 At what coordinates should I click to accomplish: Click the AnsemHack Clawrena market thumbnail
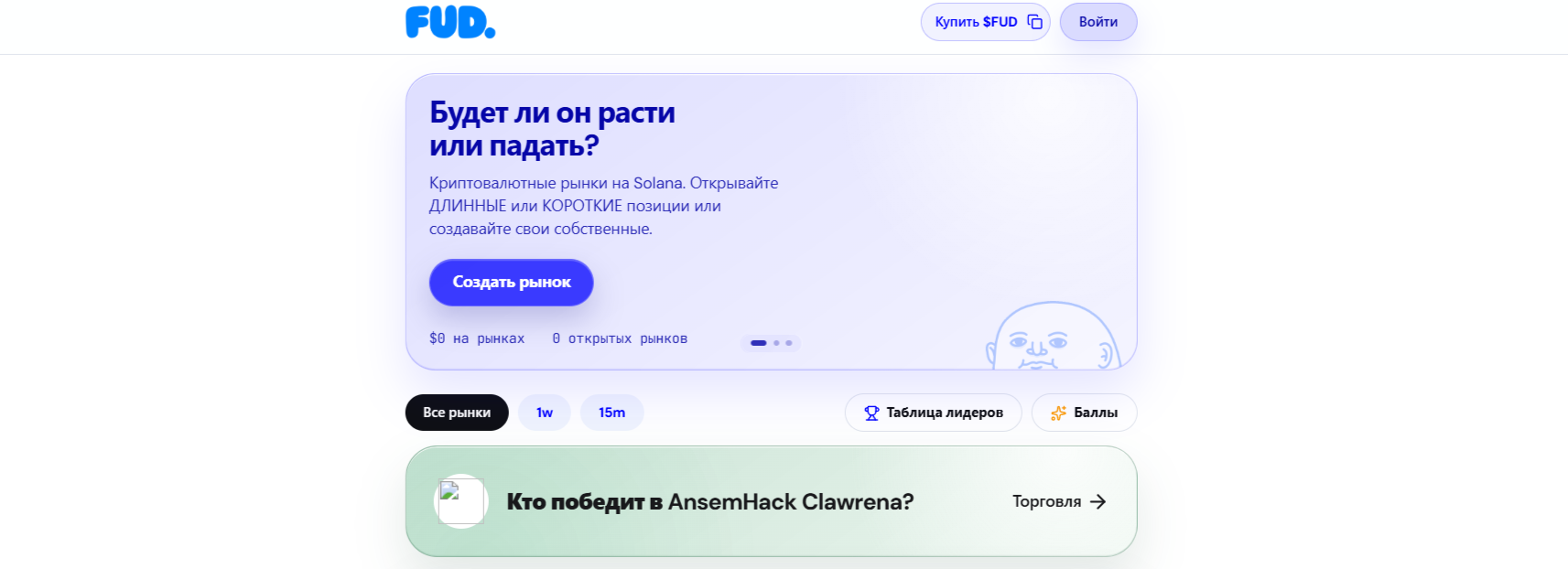coord(460,501)
